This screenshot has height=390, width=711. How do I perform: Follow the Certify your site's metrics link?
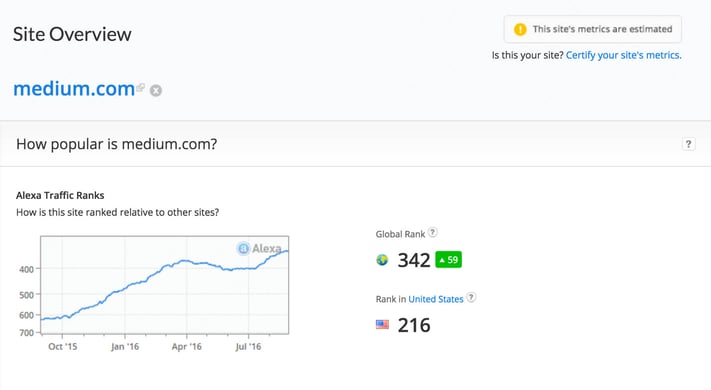click(623, 55)
